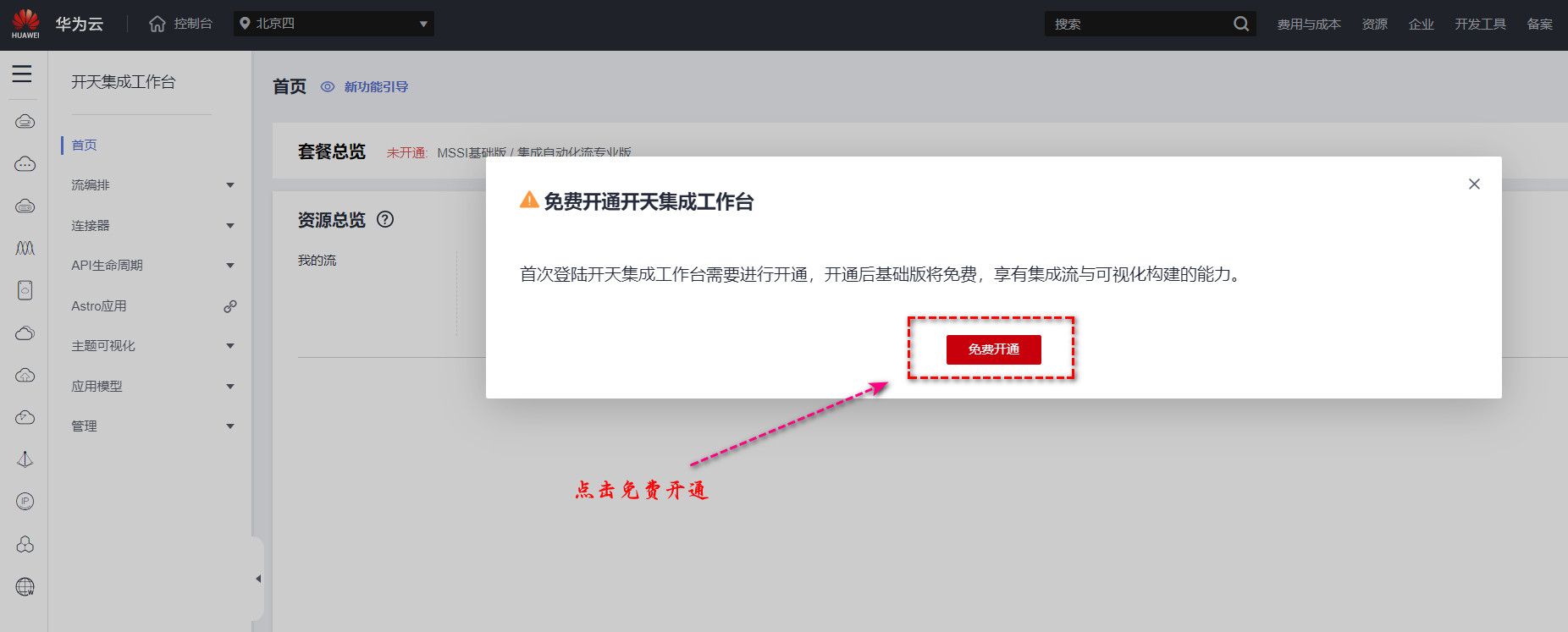Open the 北京四 region dropdown
1568x632 pixels.
(x=334, y=24)
